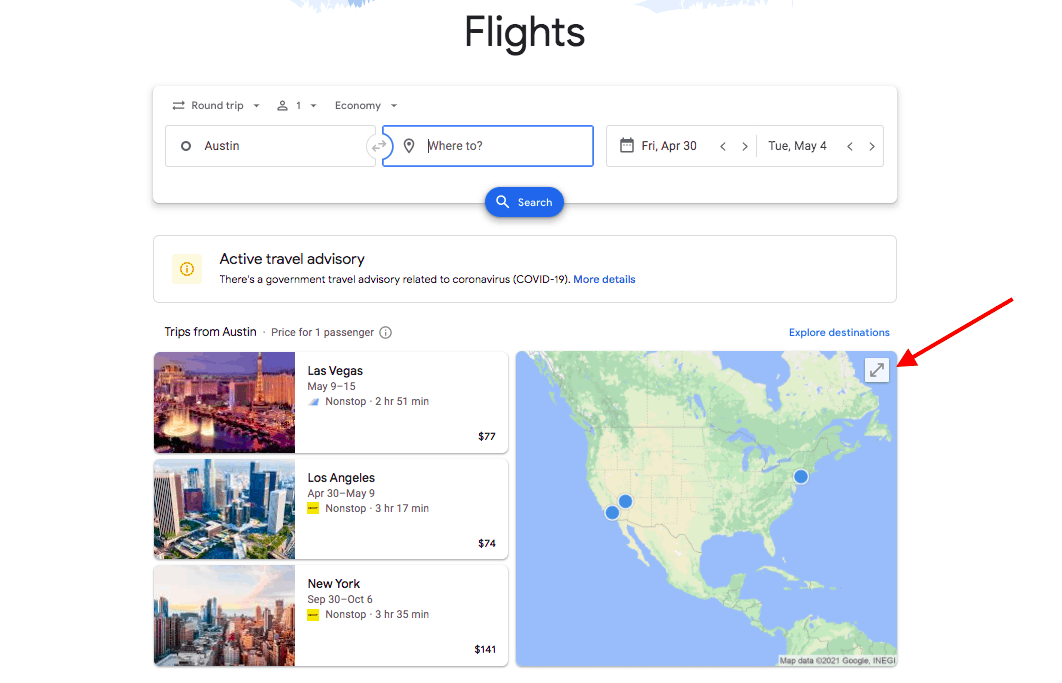Click the nonstop flight airline icon for Las Vegas
This screenshot has width=1062, height=683.
315,401
